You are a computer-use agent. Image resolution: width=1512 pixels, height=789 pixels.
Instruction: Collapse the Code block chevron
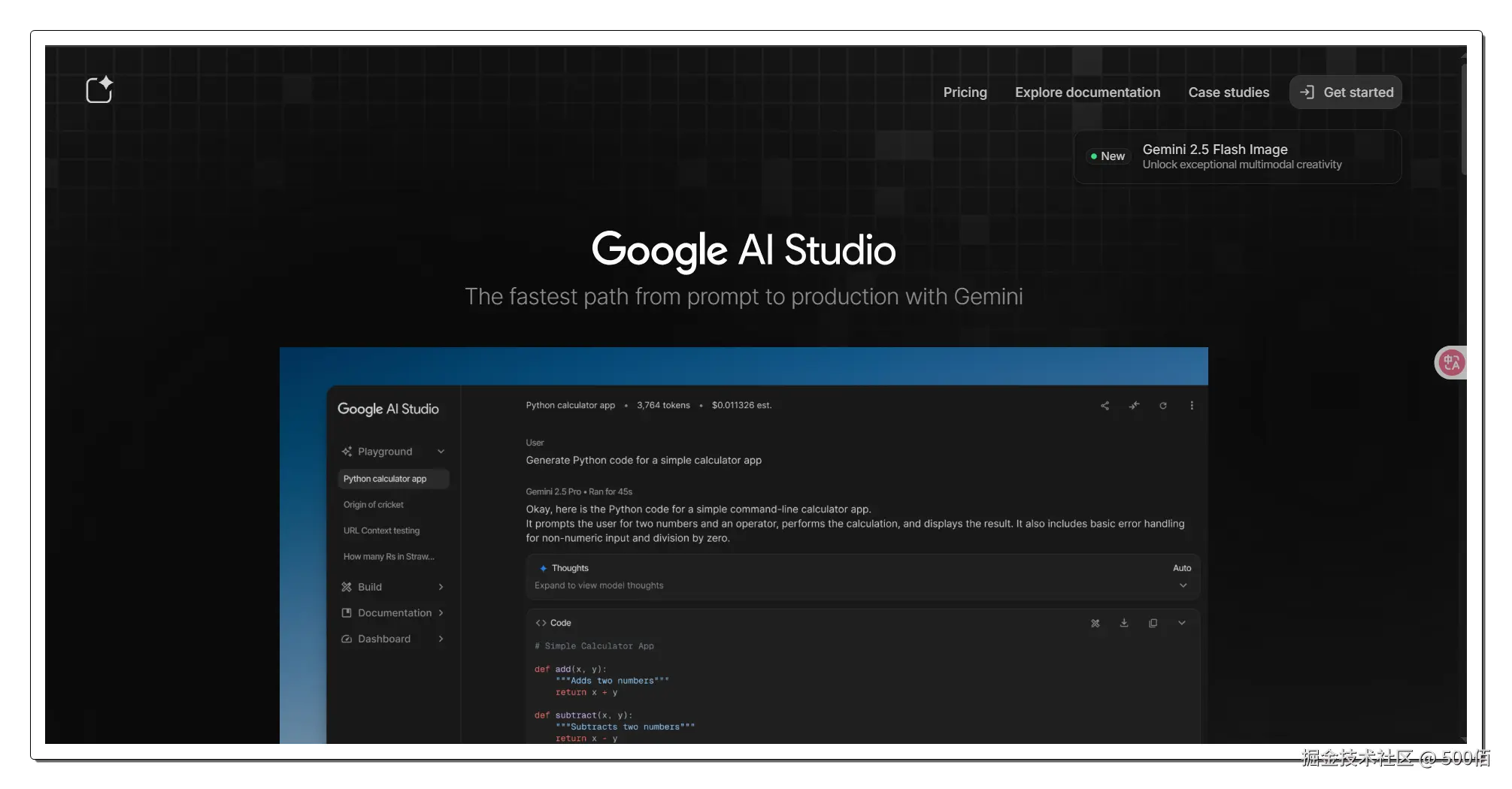point(1182,623)
